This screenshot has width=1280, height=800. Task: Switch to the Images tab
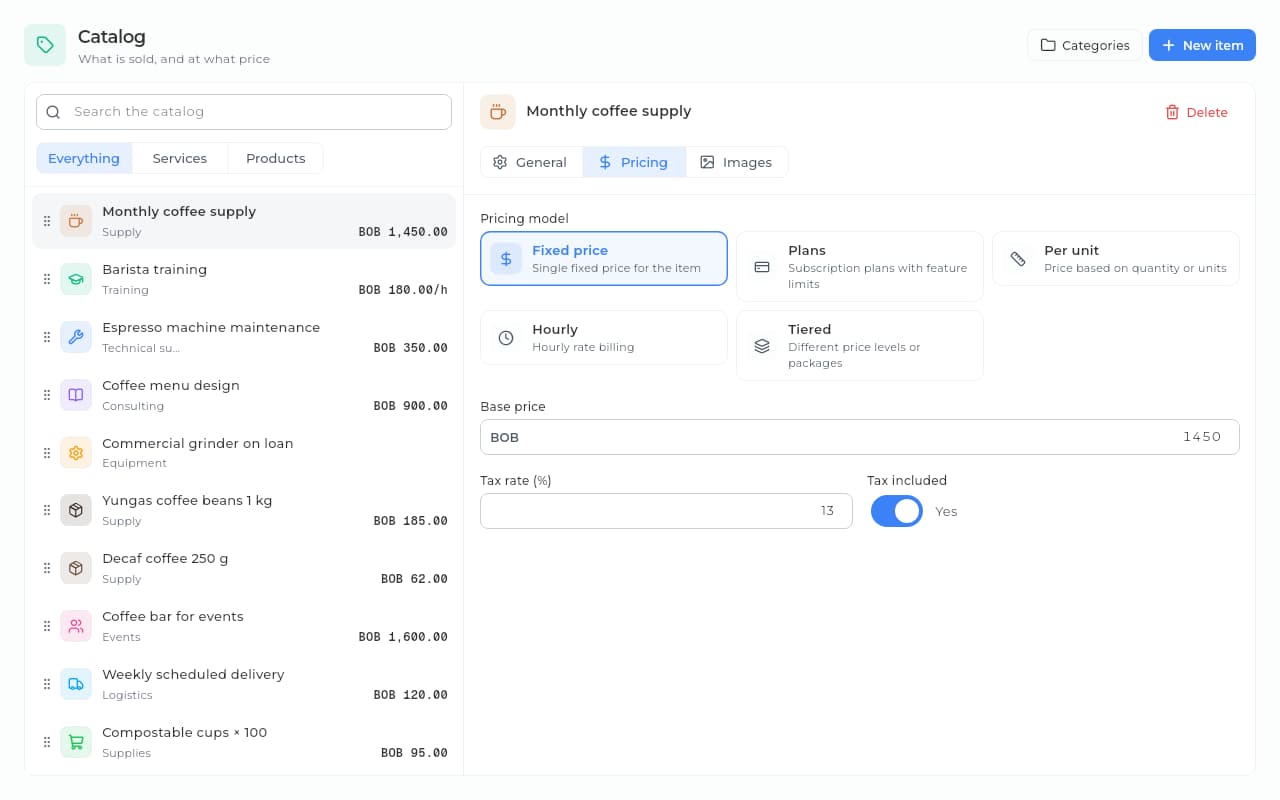pyautogui.click(x=736, y=162)
